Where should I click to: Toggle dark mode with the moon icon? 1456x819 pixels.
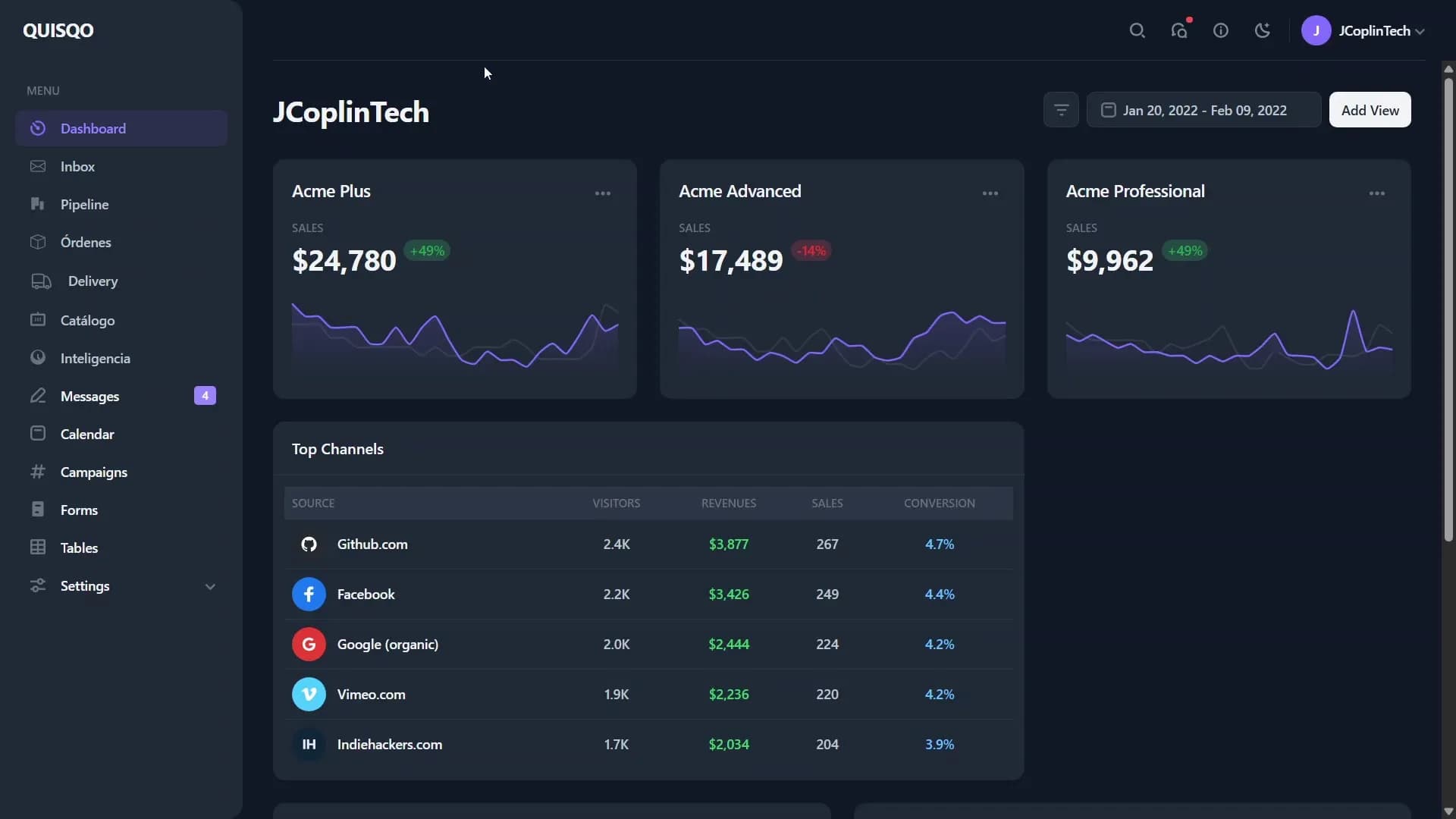click(1263, 30)
